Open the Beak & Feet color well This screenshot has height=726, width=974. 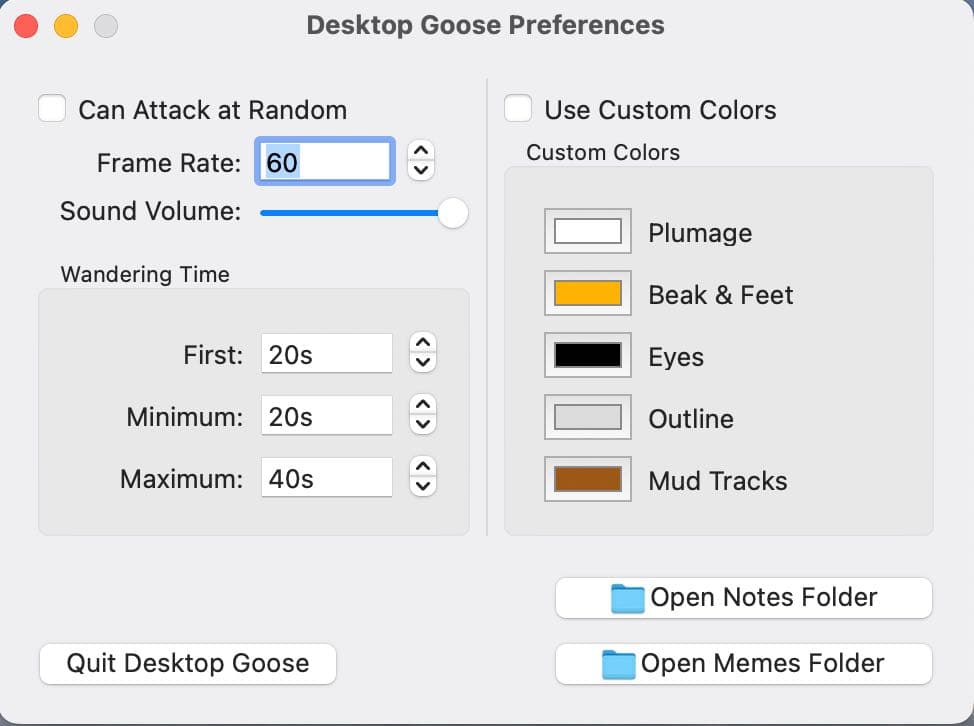click(588, 293)
